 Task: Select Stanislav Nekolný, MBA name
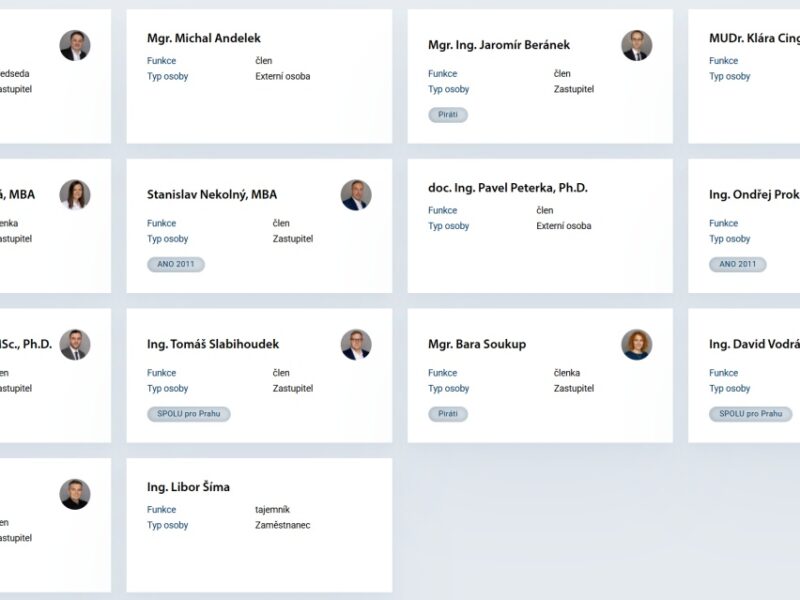[x=212, y=194]
